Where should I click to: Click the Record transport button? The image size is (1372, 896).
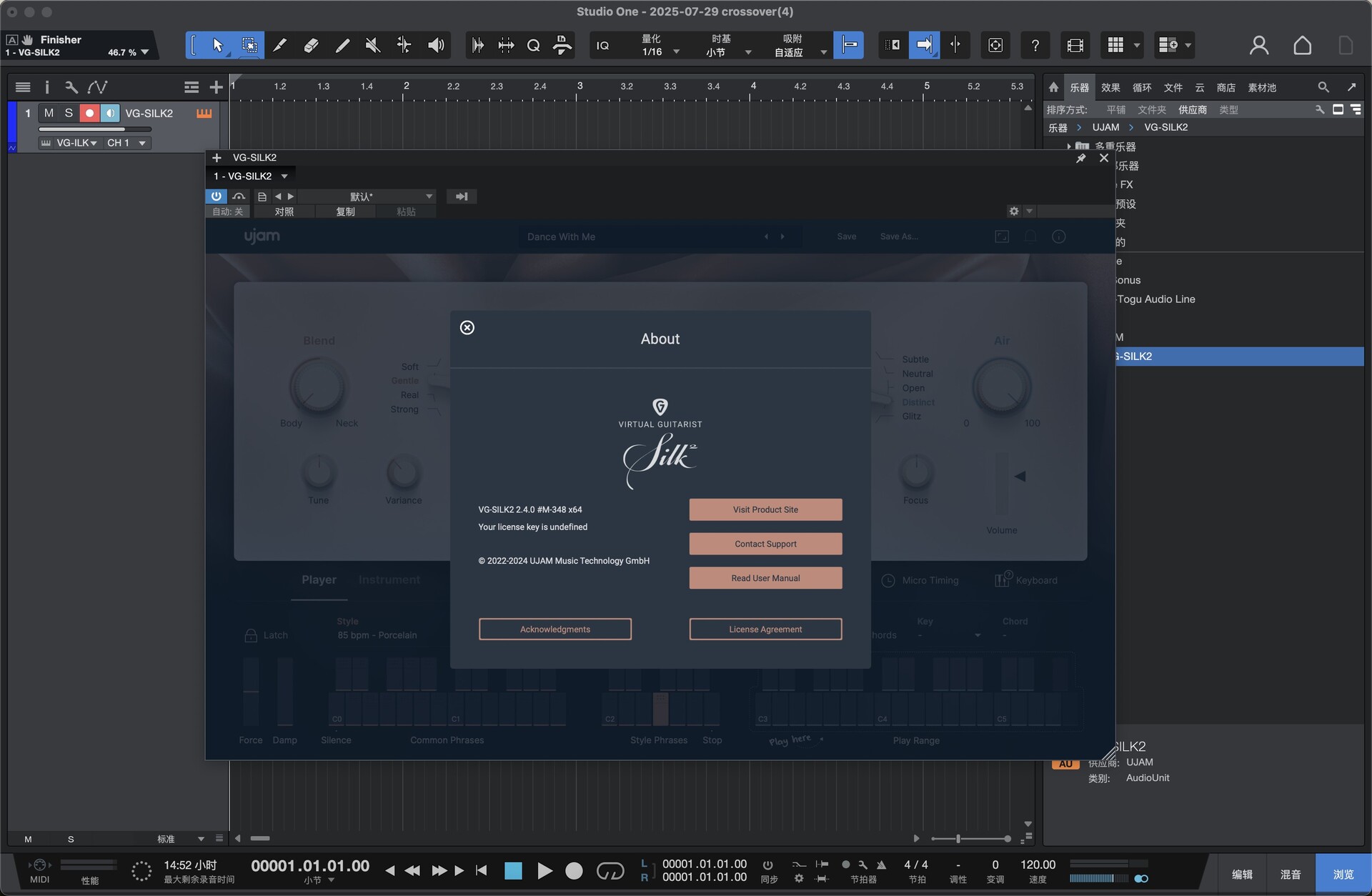tap(574, 871)
